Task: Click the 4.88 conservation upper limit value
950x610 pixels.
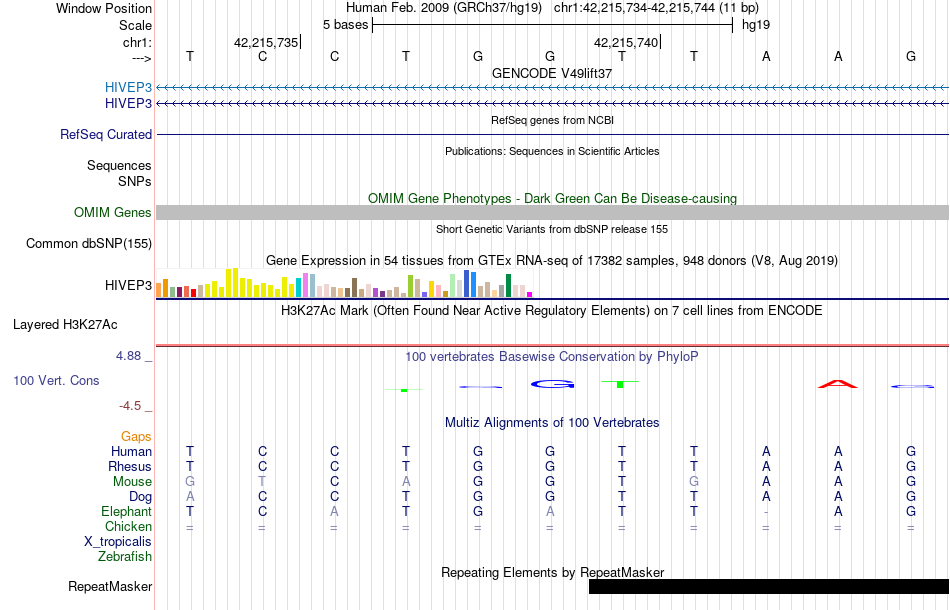Action: pos(128,356)
